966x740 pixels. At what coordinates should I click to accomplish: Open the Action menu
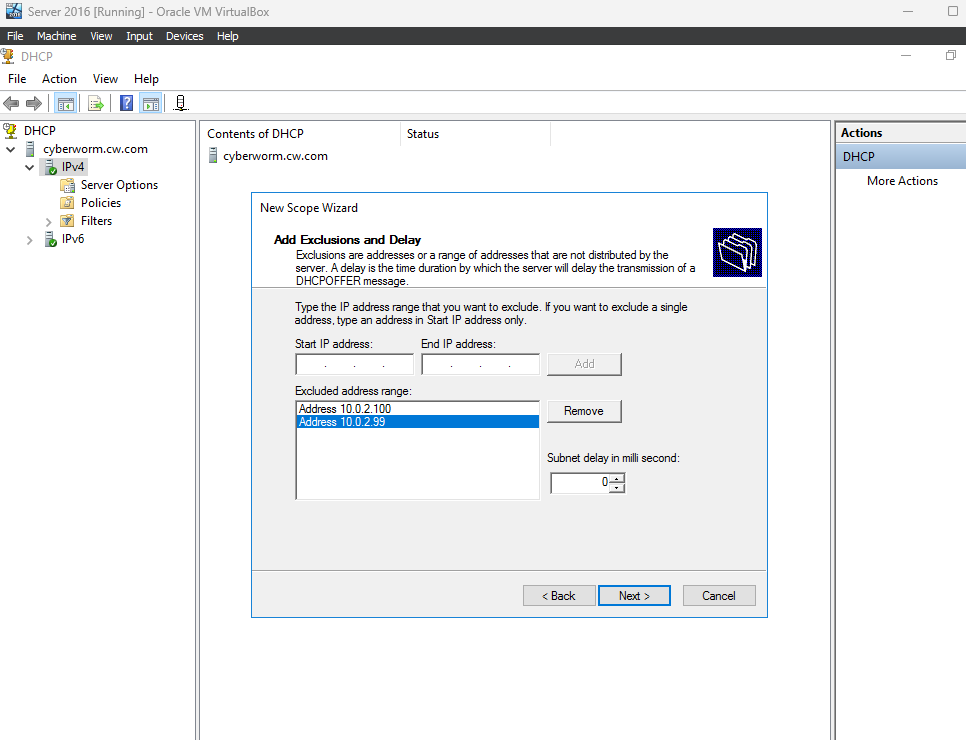point(59,79)
